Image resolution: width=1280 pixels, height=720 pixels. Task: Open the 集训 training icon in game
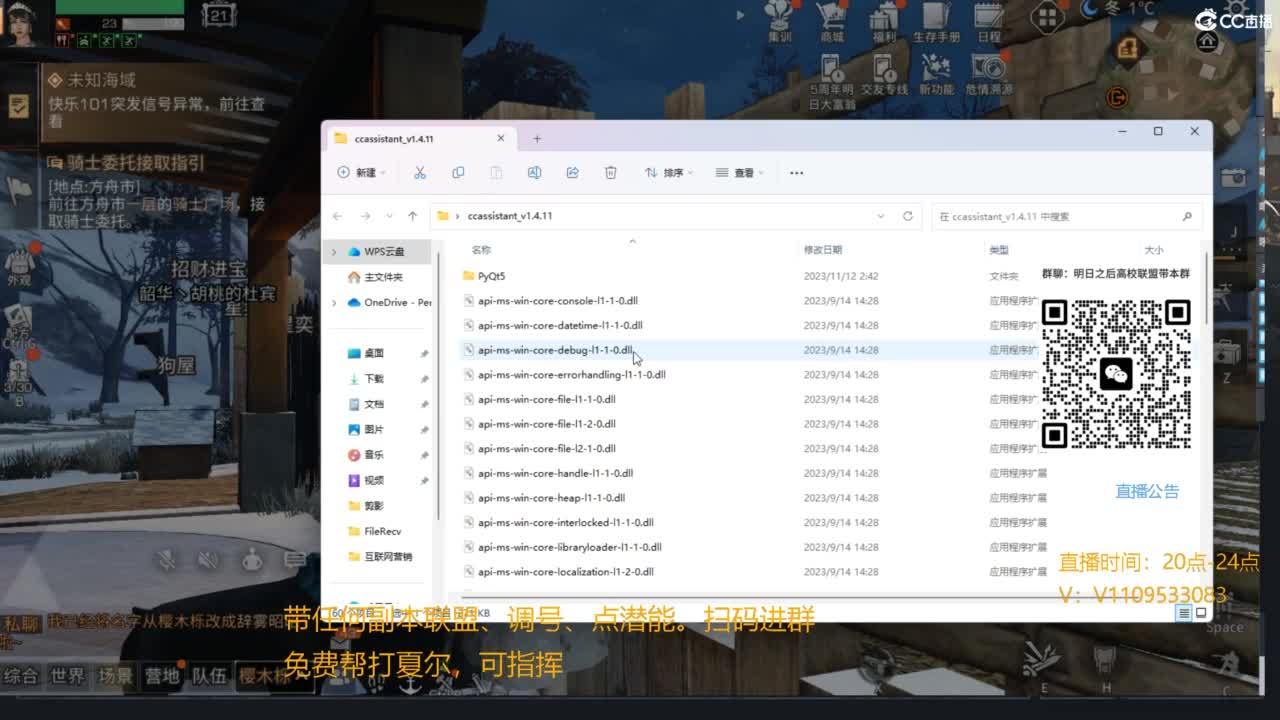(780, 20)
